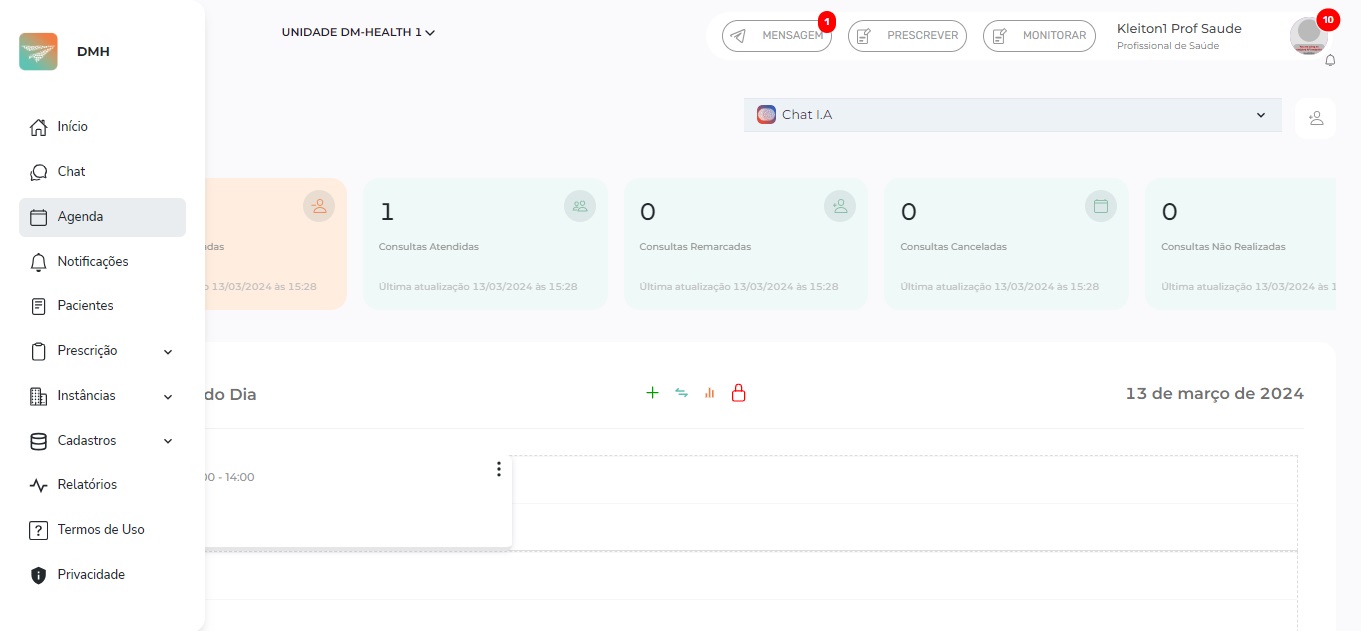Click the add patient icon beside Chat I.A
1366x634 pixels.
pyautogui.click(x=1315, y=118)
